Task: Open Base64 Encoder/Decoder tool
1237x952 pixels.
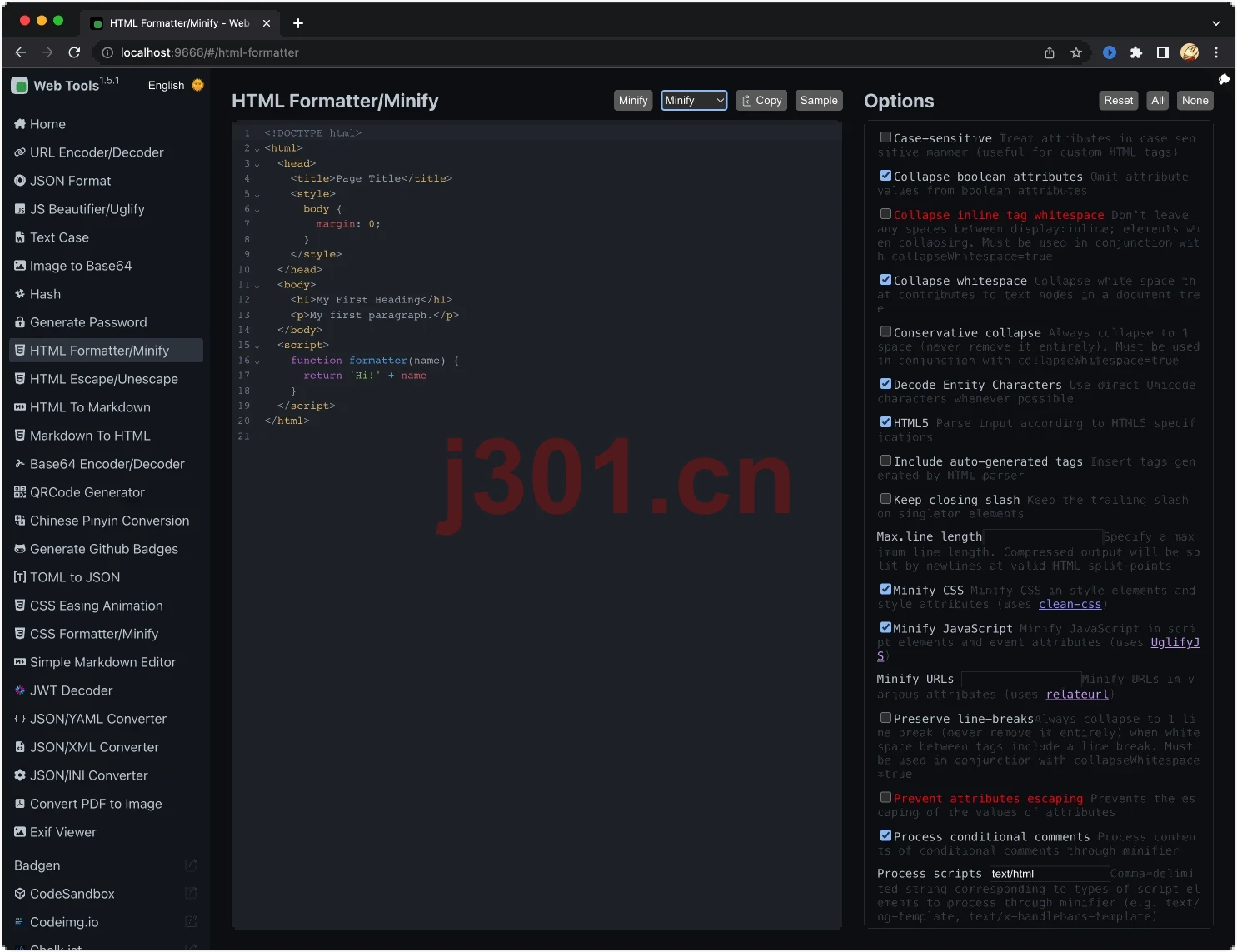Action: pyautogui.click(x=106, y=464)
